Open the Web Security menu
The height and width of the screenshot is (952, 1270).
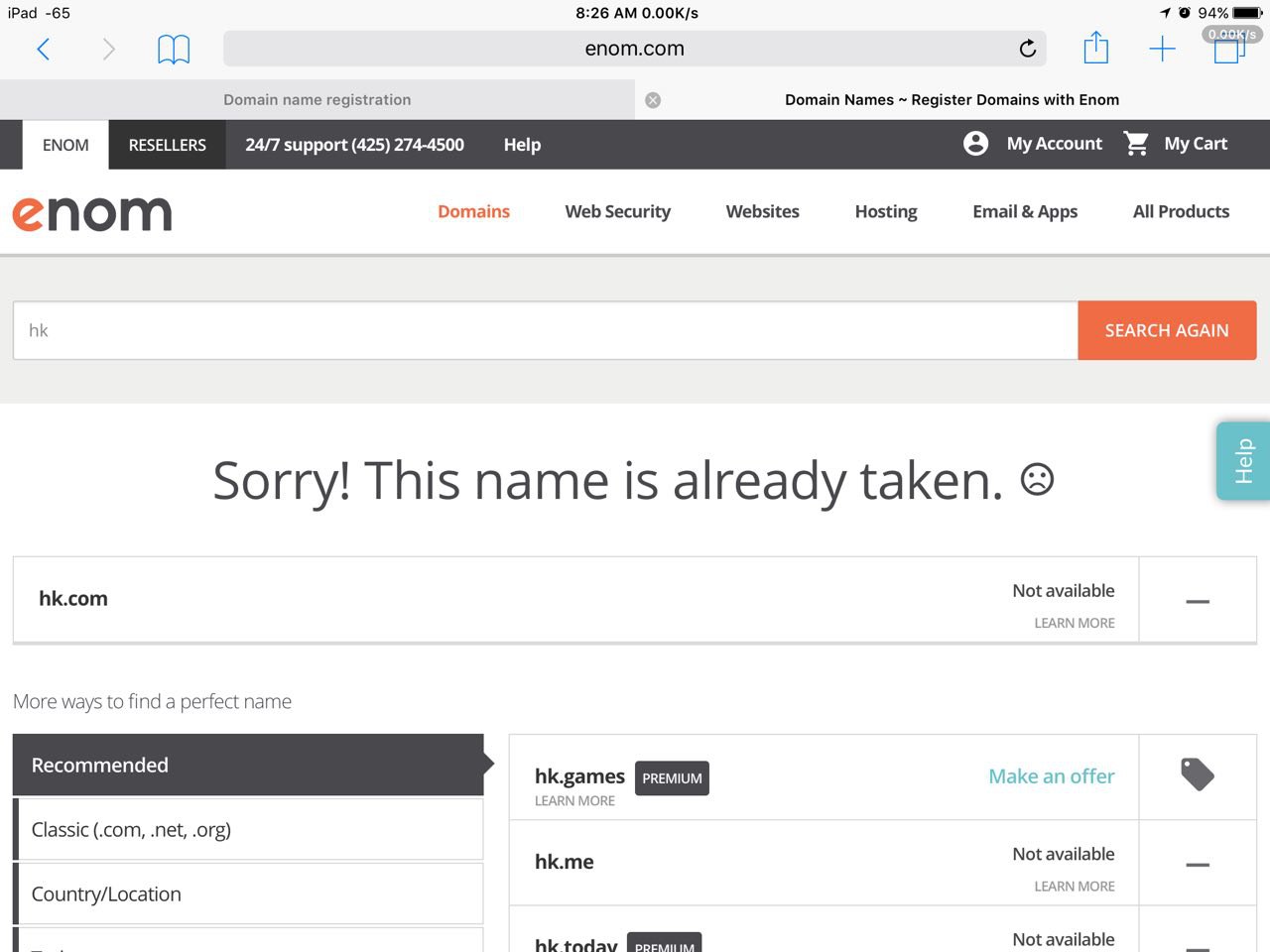pos(618,211)
